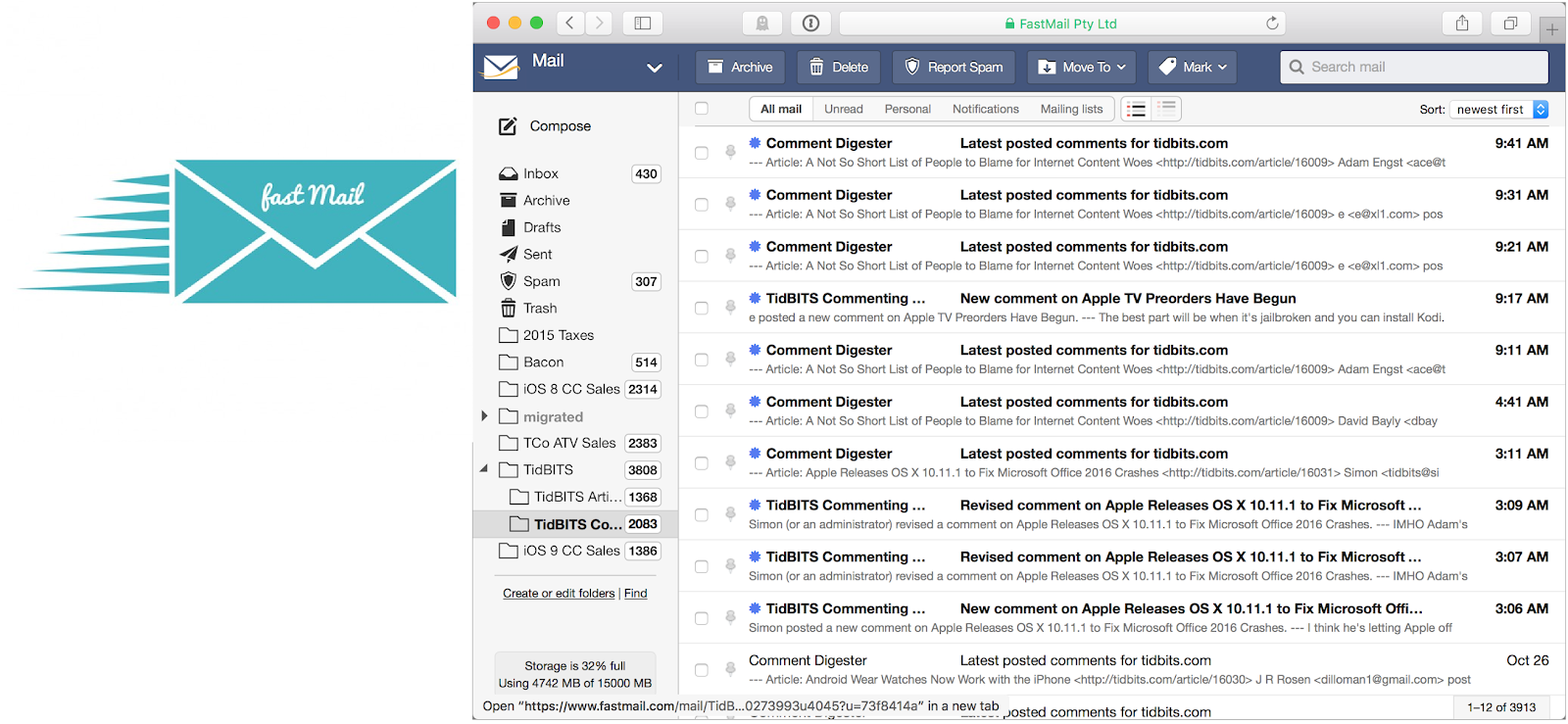Viewport: 1568px width, 724px height.
Task: Click the Compose pencil icon
Action: pos(508,126)
